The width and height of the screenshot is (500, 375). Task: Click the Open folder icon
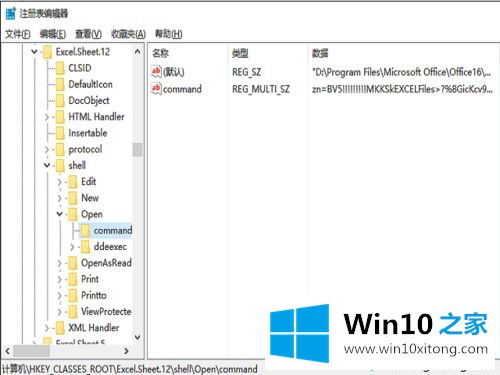[73, 214]
